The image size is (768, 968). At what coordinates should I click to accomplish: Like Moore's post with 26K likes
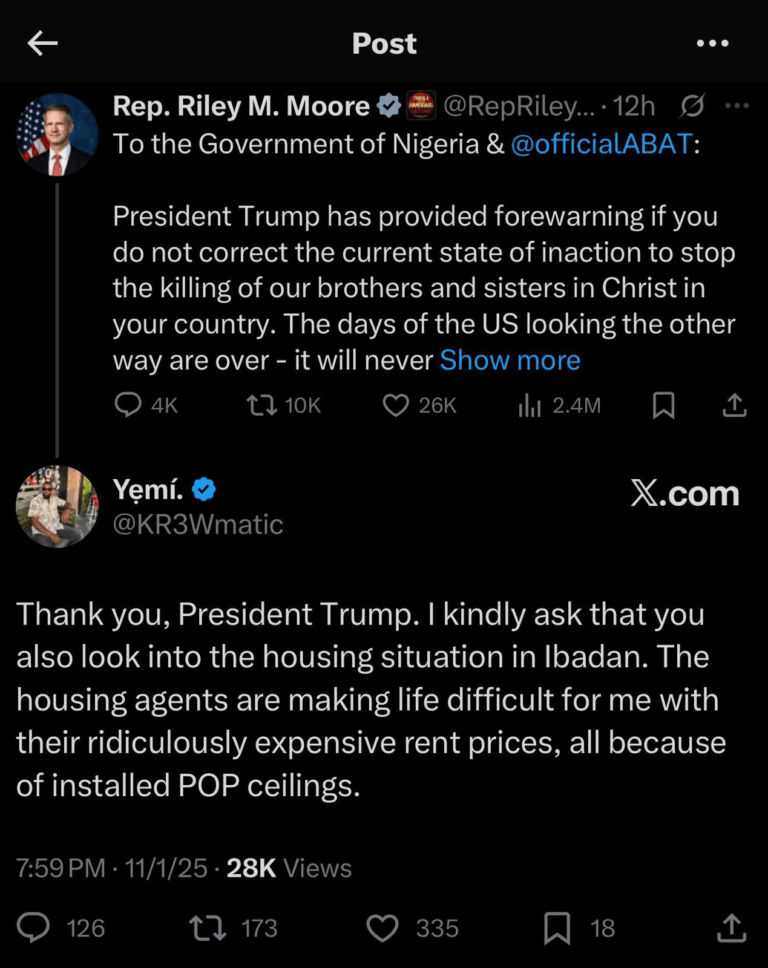click(397, 405)
